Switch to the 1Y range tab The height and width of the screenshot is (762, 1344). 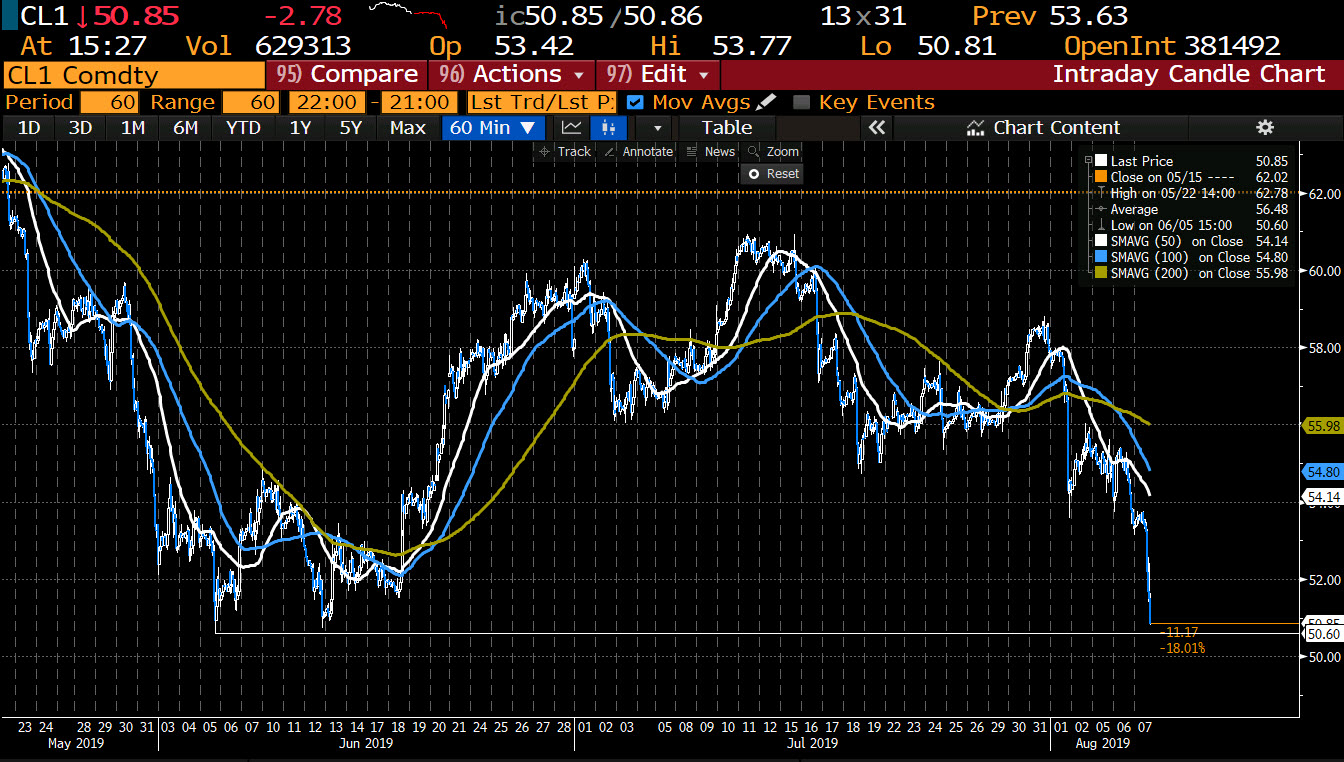point(300,127)
